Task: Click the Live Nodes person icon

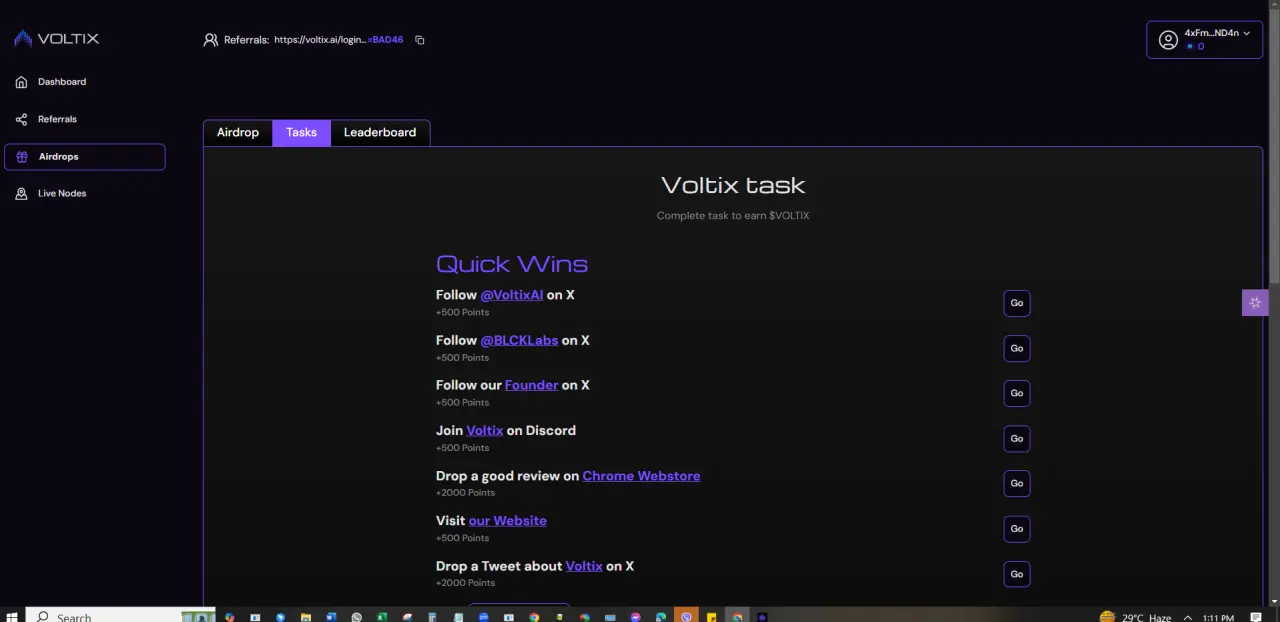Action: click(x=21, y=194)
